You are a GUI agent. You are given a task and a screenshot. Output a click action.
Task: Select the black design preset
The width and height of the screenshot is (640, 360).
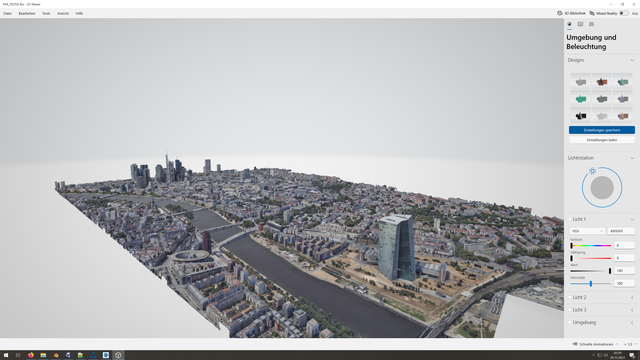pyautogui.click(x=580, y=116)
